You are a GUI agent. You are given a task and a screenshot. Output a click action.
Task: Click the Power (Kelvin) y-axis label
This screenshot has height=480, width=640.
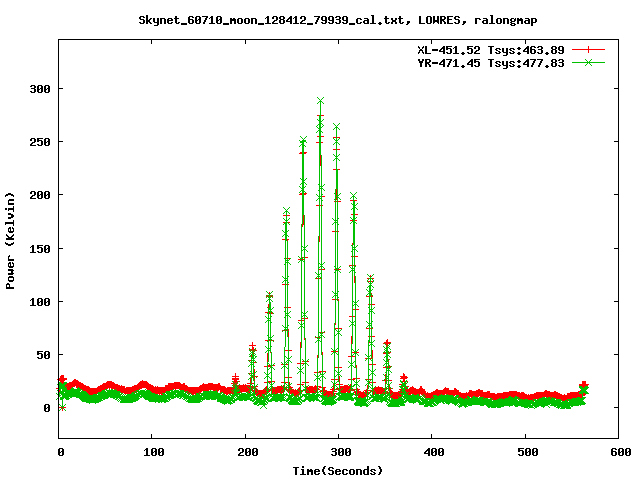pos(10,241)
